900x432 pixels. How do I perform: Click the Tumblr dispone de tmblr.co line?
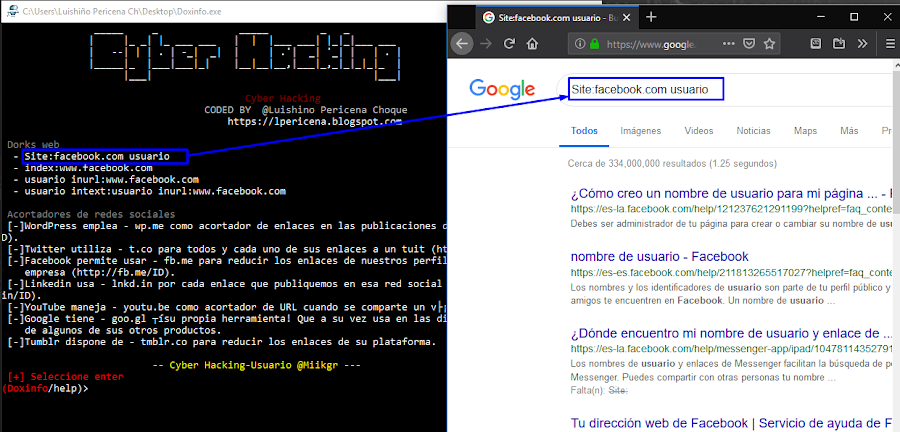coord(222,343)
